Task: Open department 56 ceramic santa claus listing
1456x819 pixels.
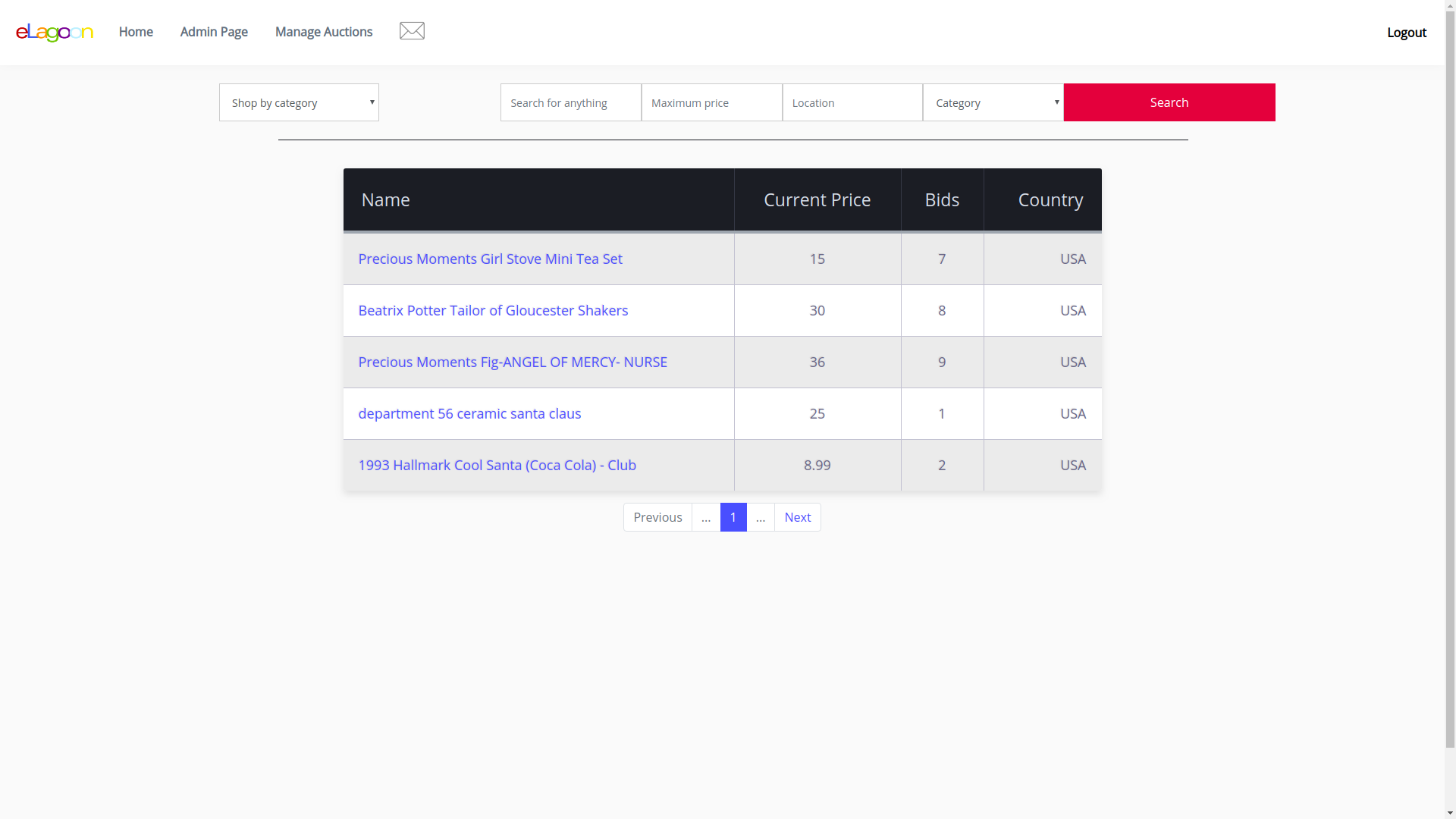Action: point(469,414)
